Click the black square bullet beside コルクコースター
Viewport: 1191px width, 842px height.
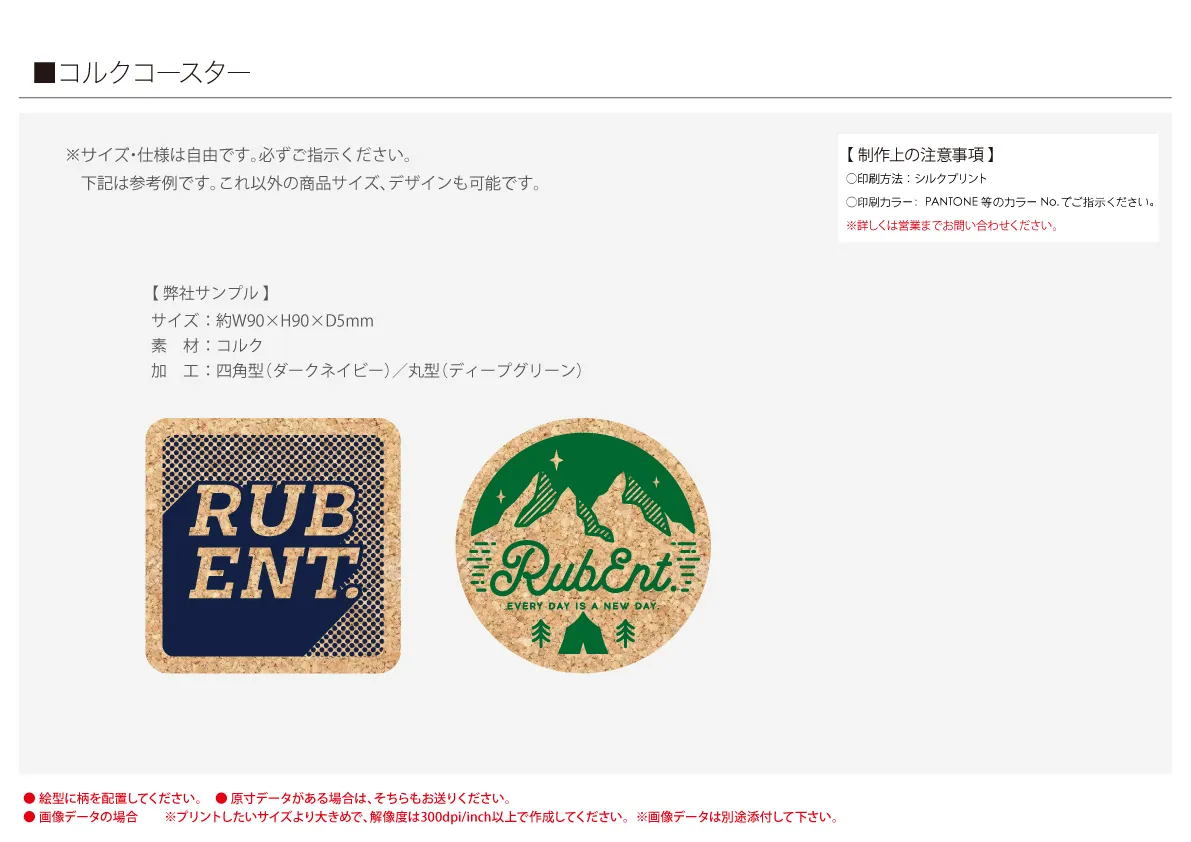click(x=44, y=73)
